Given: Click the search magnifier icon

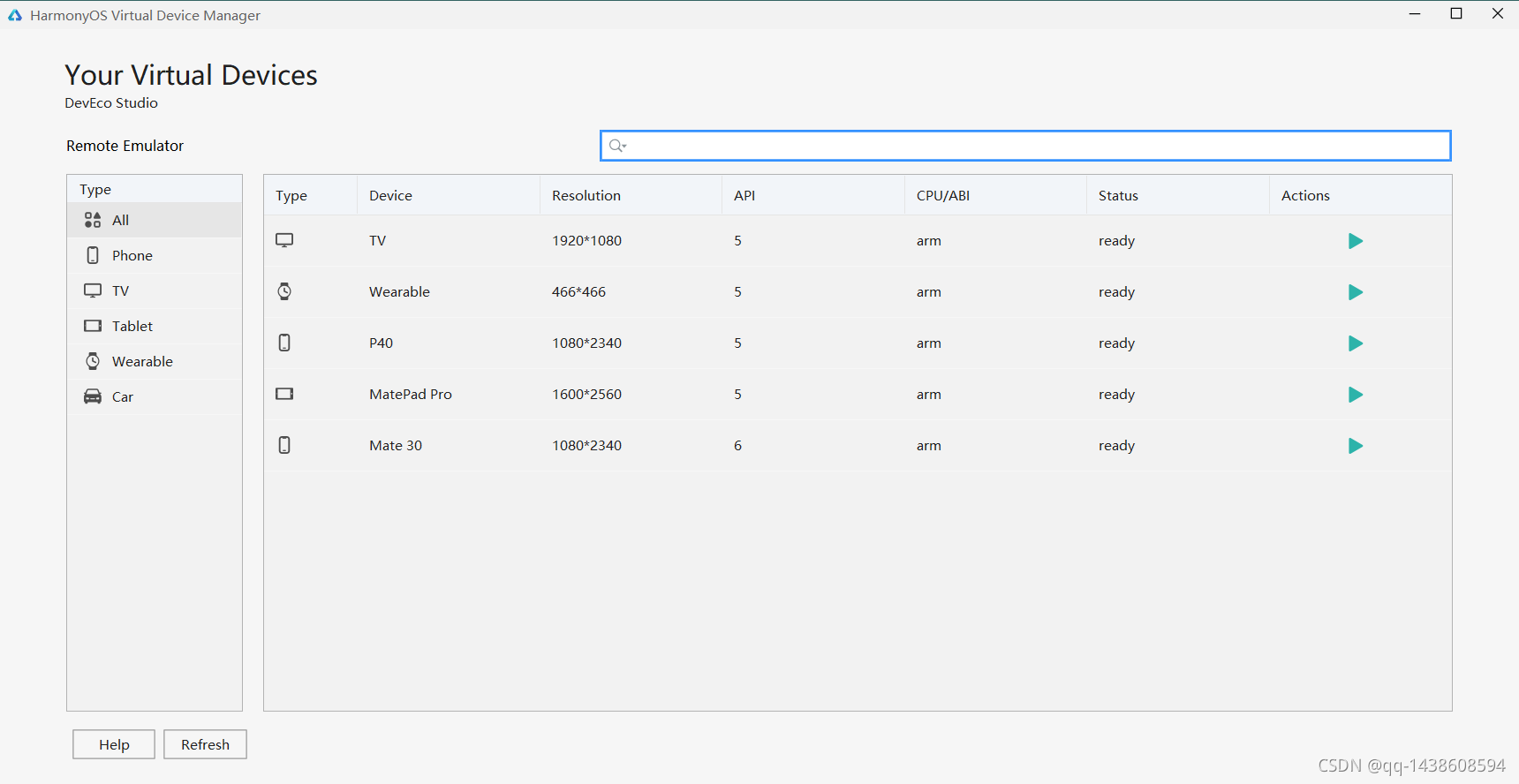Looking at the screenshot, I should point(617,146).
